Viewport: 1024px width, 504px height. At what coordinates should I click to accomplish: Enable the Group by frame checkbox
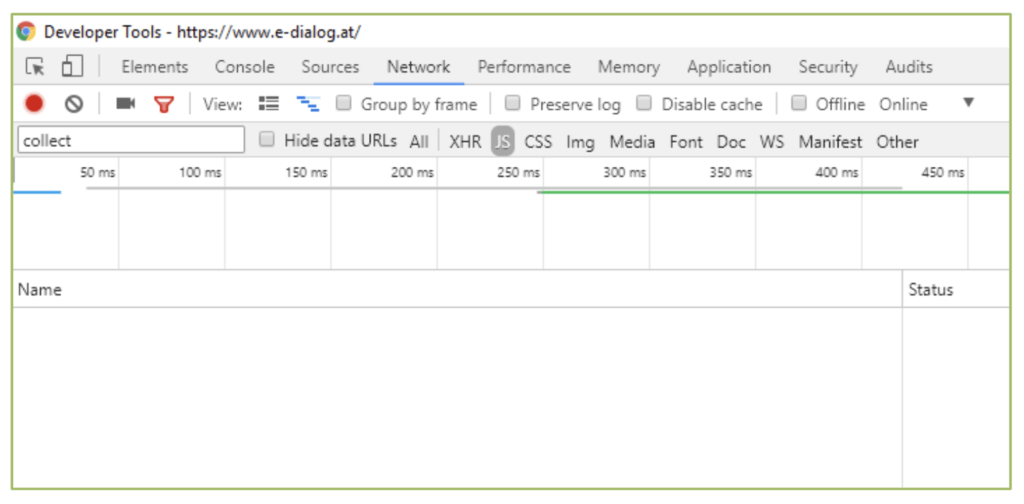point(344,104)
